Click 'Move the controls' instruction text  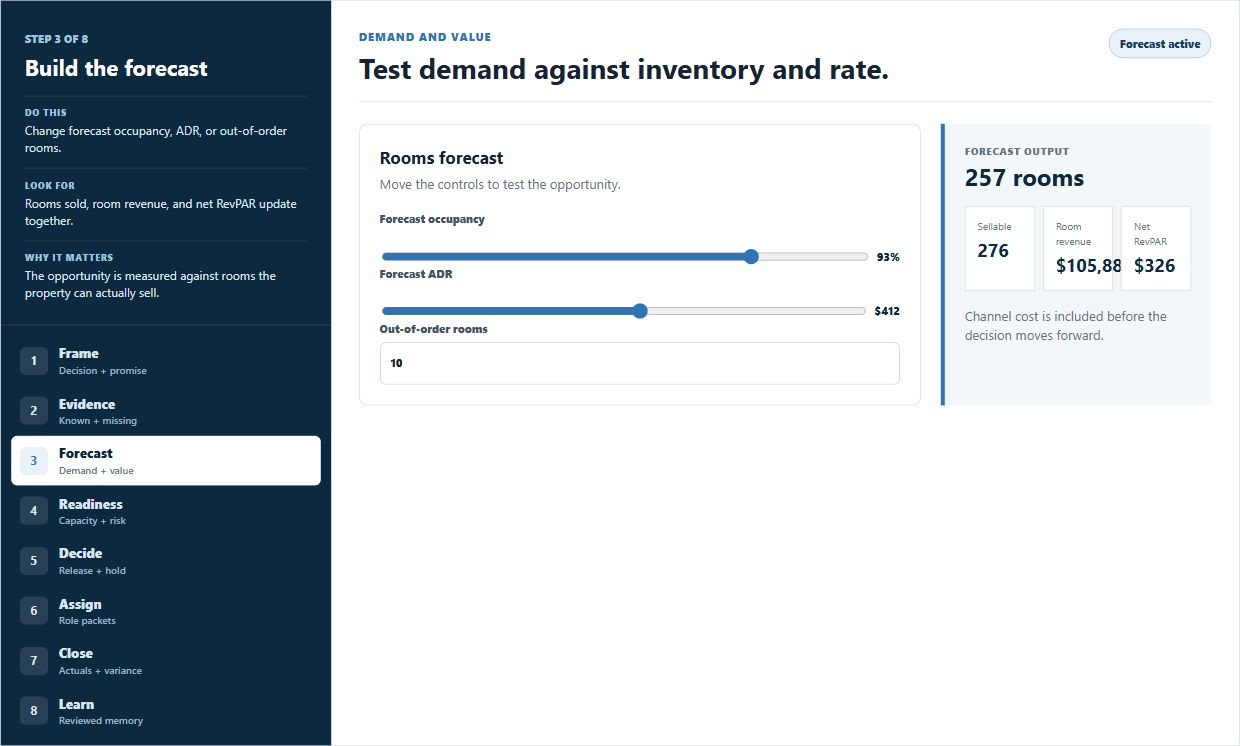(500, 184)
